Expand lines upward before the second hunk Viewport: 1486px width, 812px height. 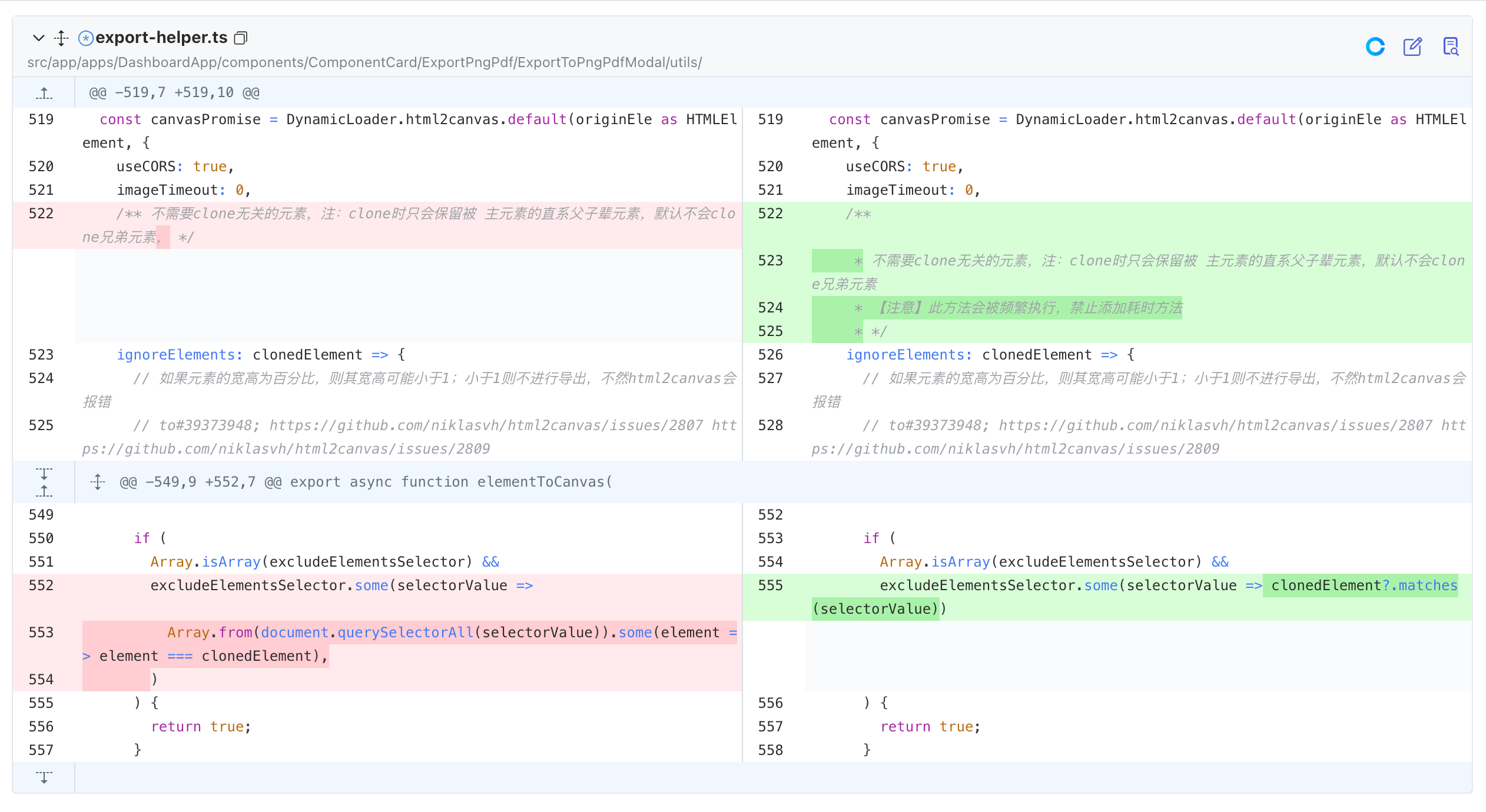click(x=44, y=491)
